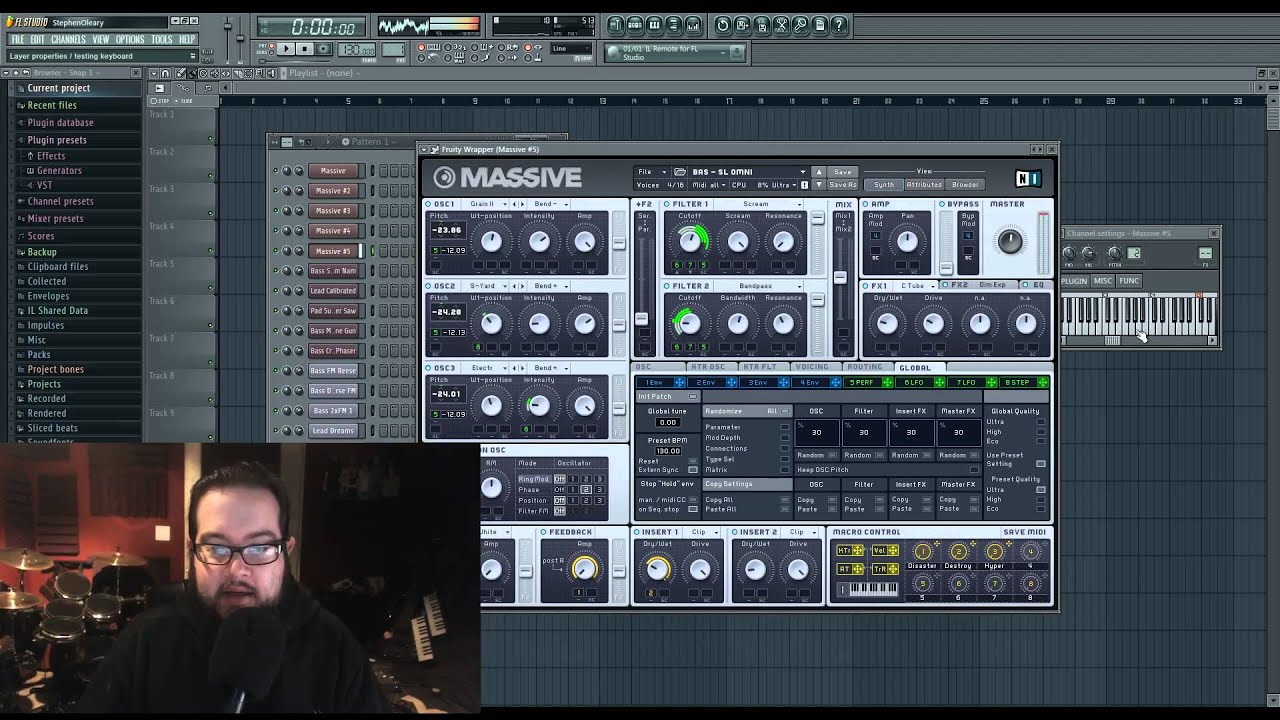
Task: Click Macro knob 2 labeled Destroy
Action: (958, 552)
